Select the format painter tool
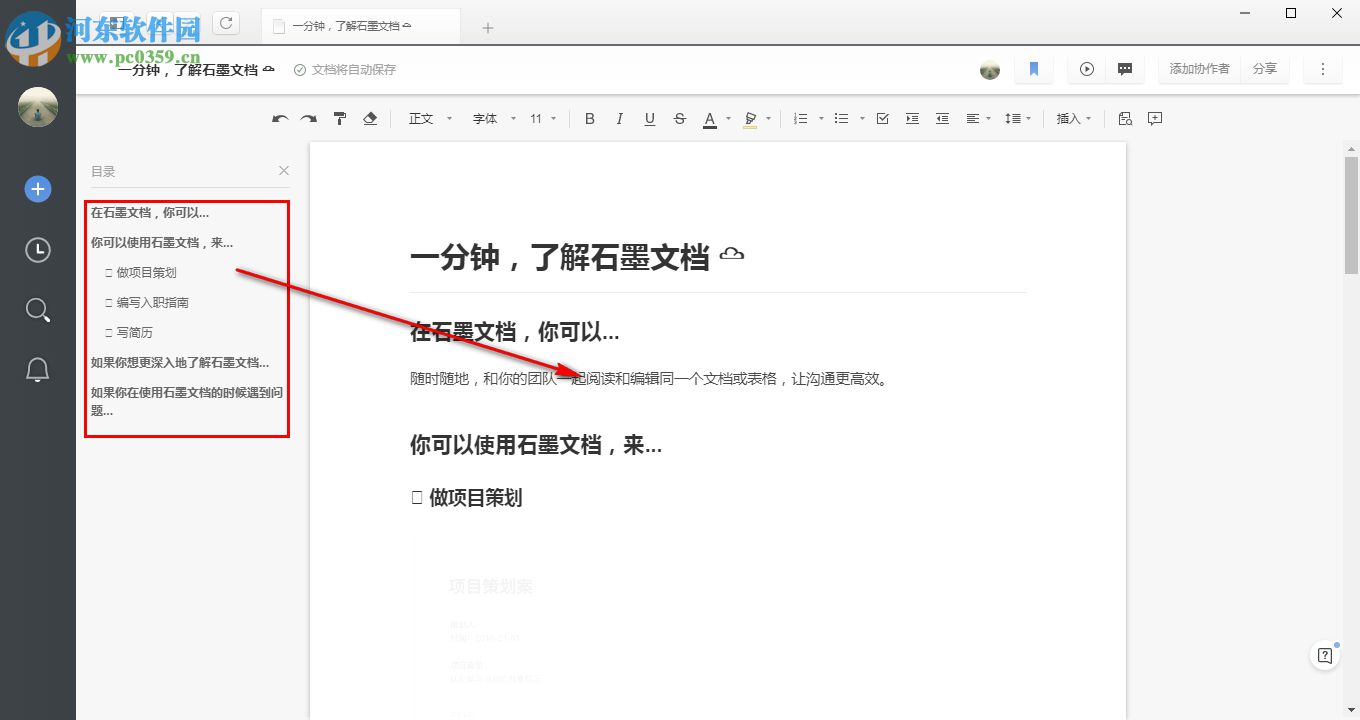The width and height of the screenshot is (1360, 720). (340, 119)
